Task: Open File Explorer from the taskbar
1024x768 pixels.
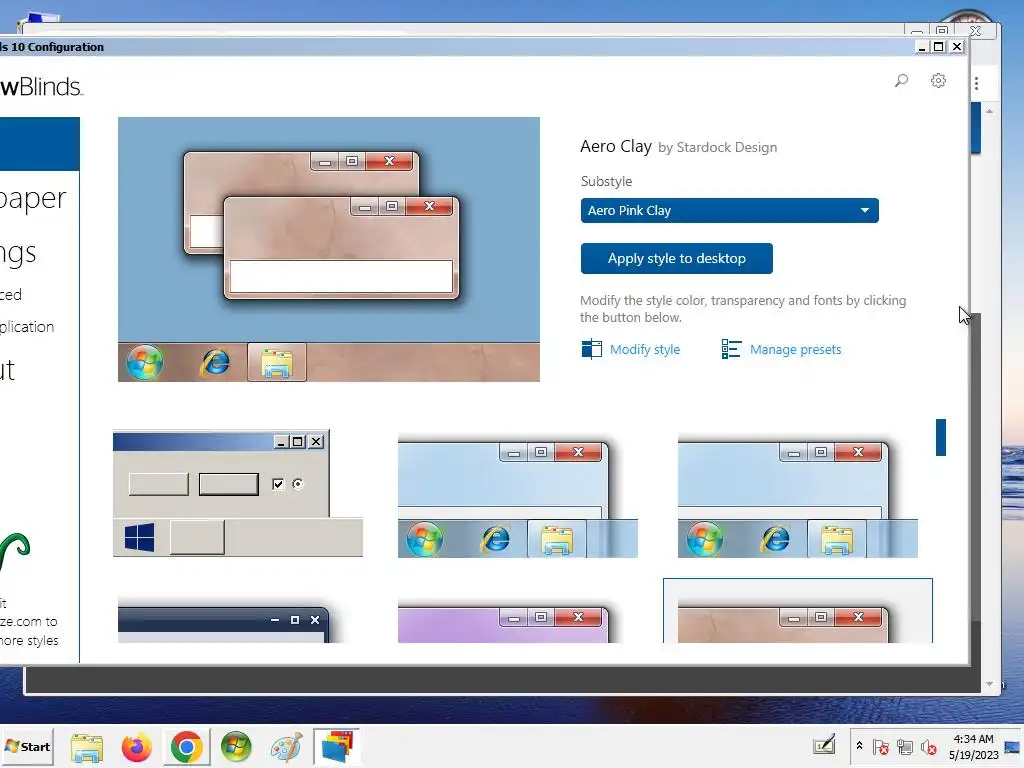Action: (87, 747)
